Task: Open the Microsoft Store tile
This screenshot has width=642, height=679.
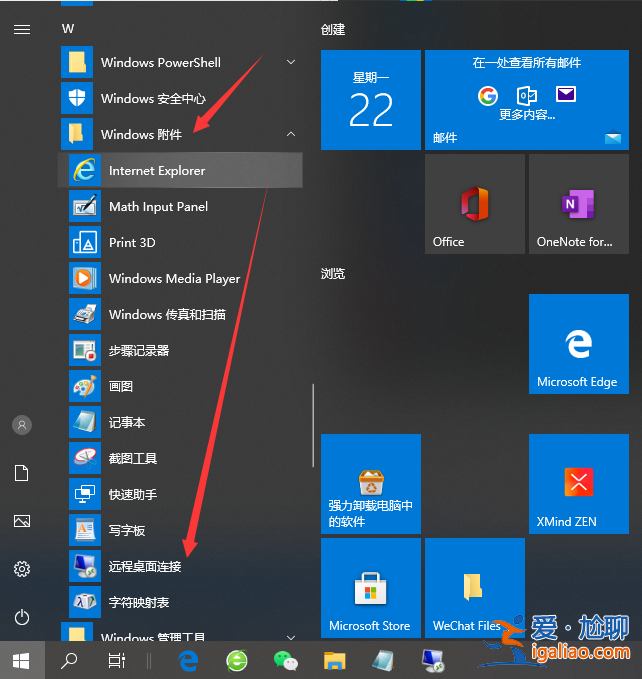Action: coord(371,588)
